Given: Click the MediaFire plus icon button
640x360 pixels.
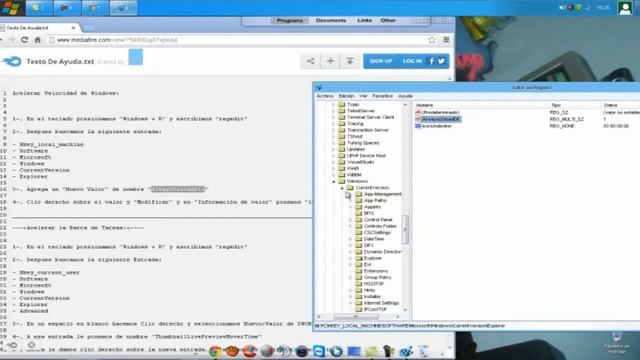Looking at the screenshot, I should pyautogui.click(x=330, y=61).
